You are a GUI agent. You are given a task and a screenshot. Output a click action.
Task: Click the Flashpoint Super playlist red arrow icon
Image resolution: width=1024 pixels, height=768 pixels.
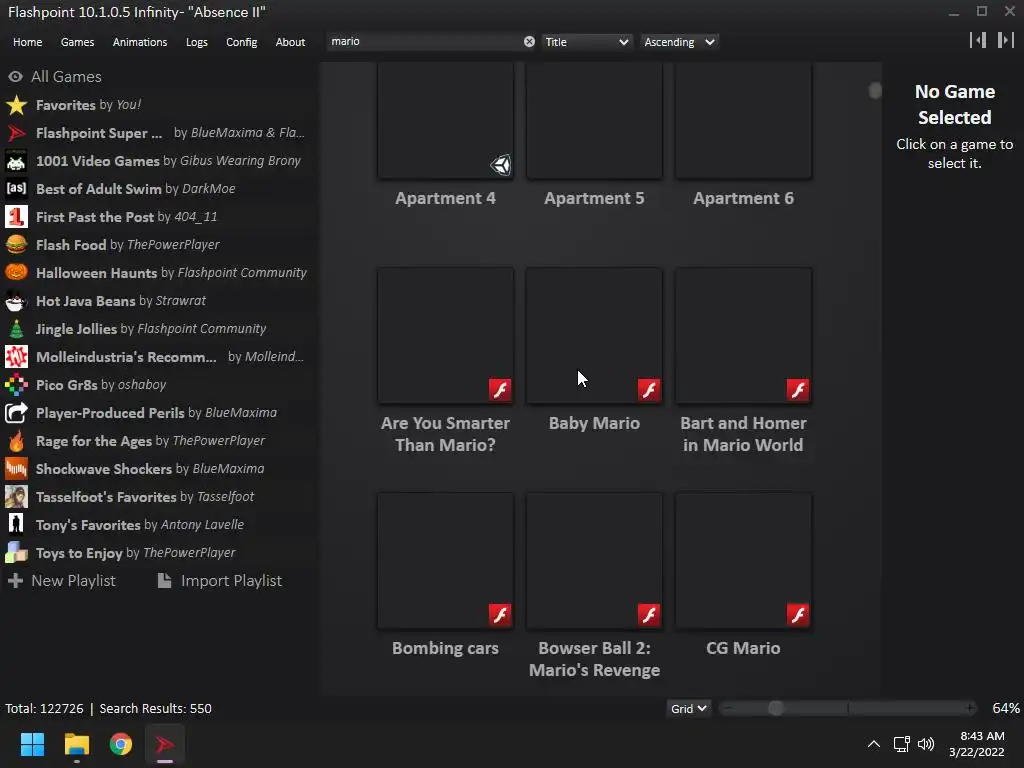coord(16,133)
